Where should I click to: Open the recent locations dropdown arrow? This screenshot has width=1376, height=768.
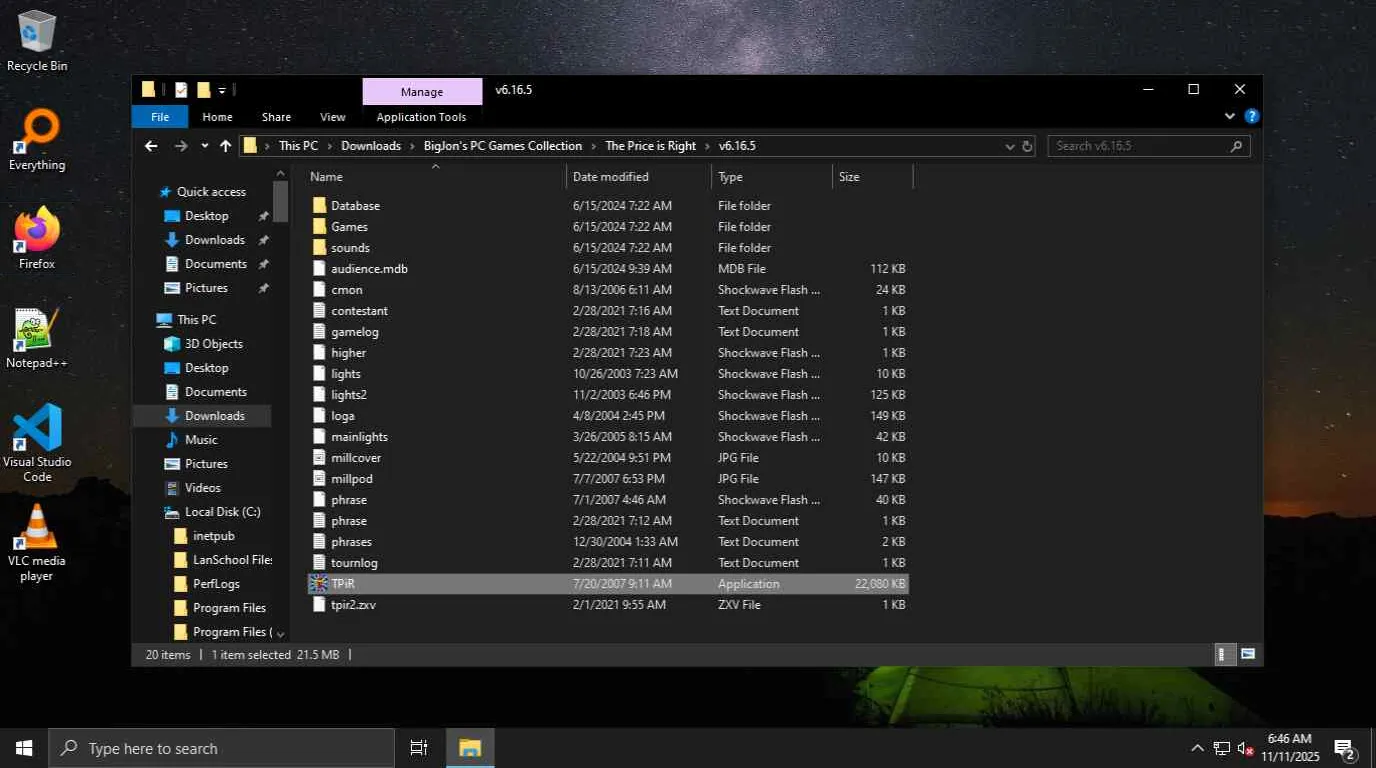pyautogui.click(x=204, y=146)
